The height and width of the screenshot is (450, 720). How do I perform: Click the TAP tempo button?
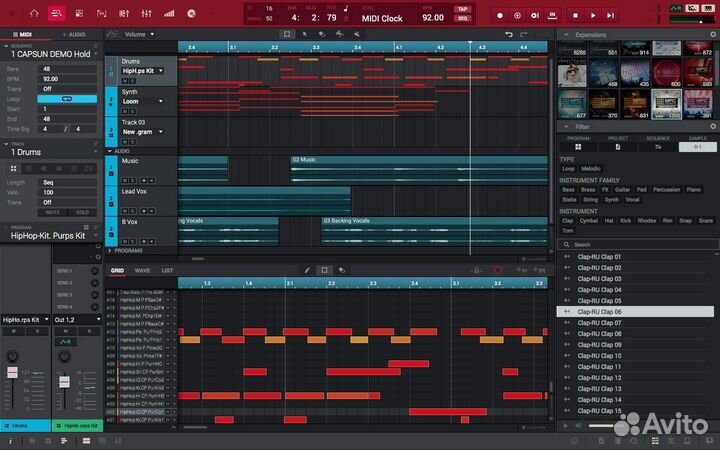coord(462,9)
